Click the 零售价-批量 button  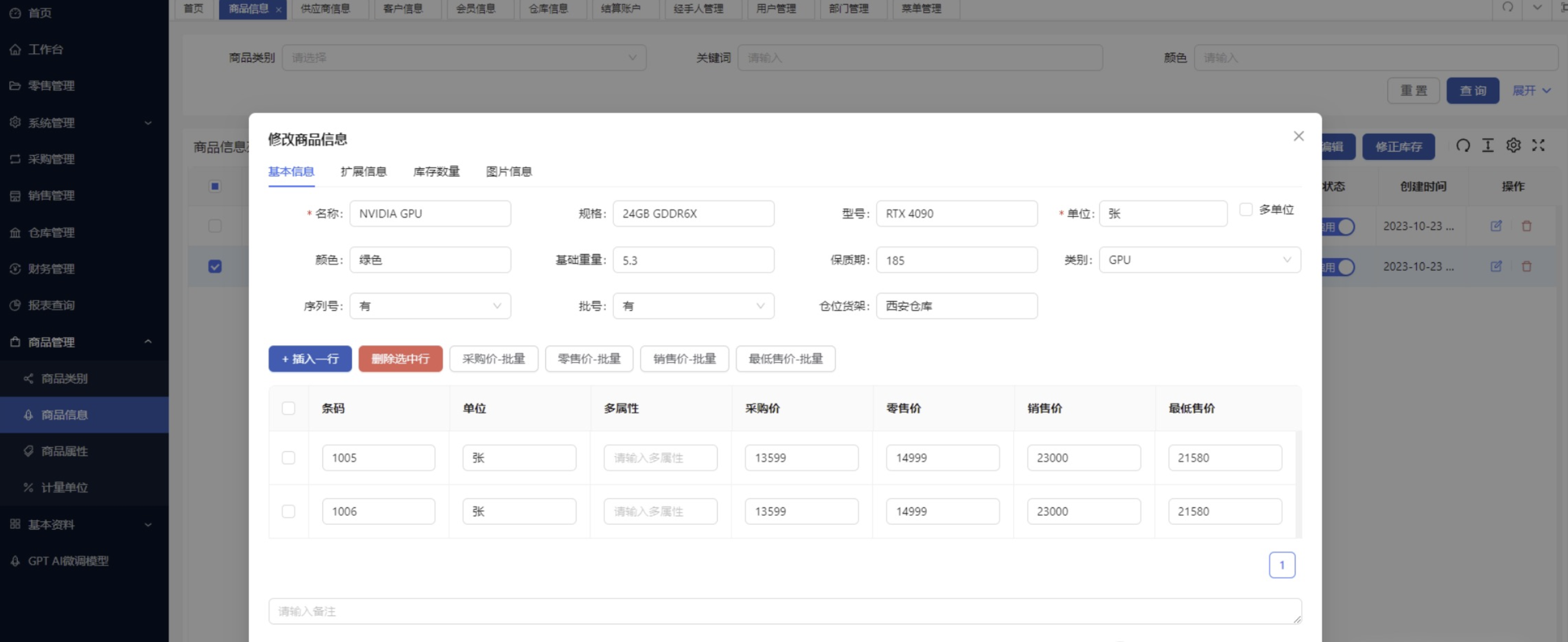(589, 359)
